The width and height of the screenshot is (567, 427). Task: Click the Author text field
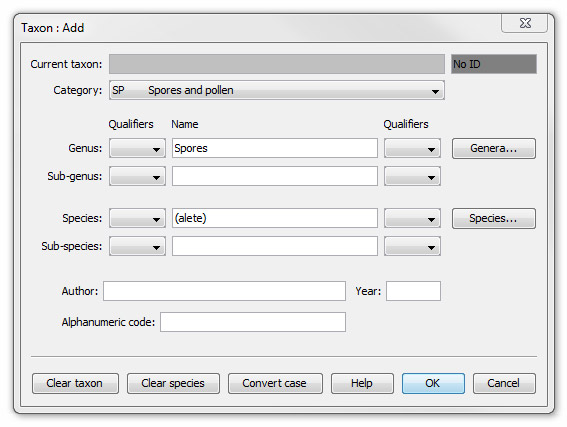click(224, 291)
